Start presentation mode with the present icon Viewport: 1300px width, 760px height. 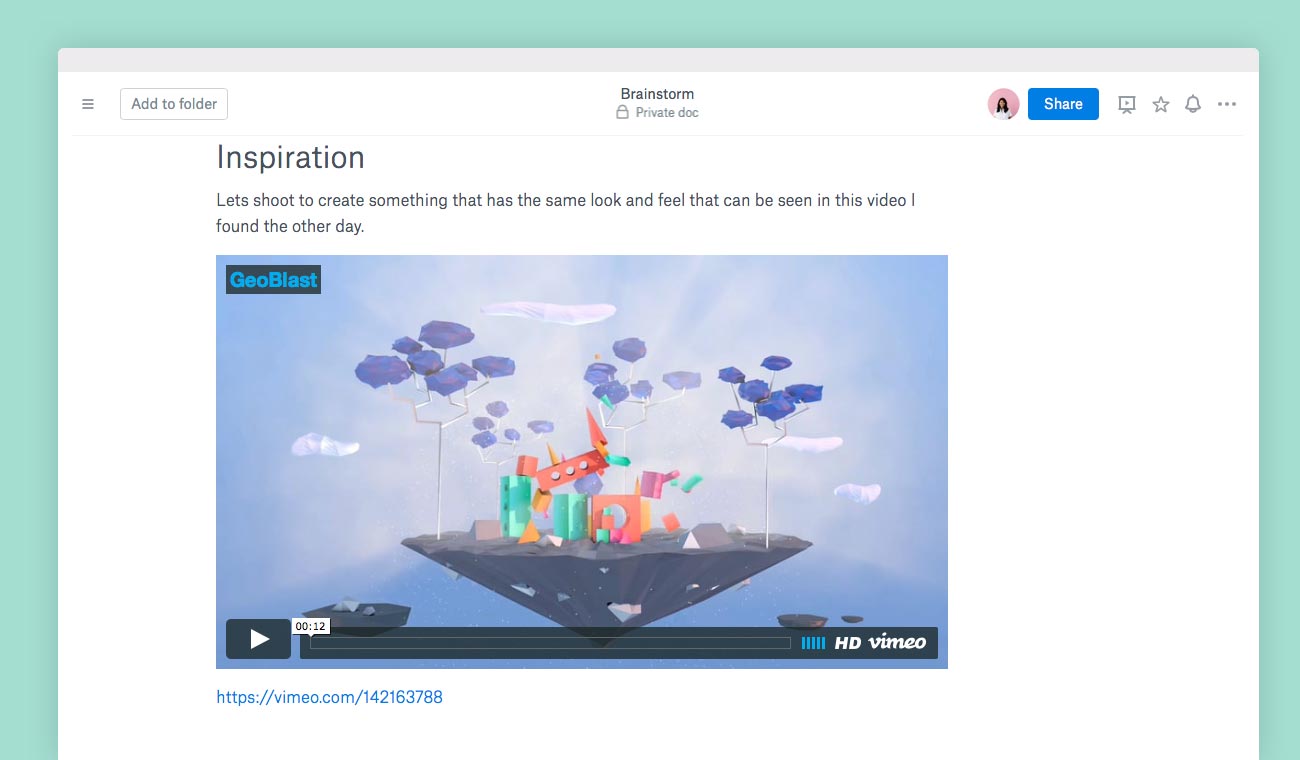click(1127, 104)
